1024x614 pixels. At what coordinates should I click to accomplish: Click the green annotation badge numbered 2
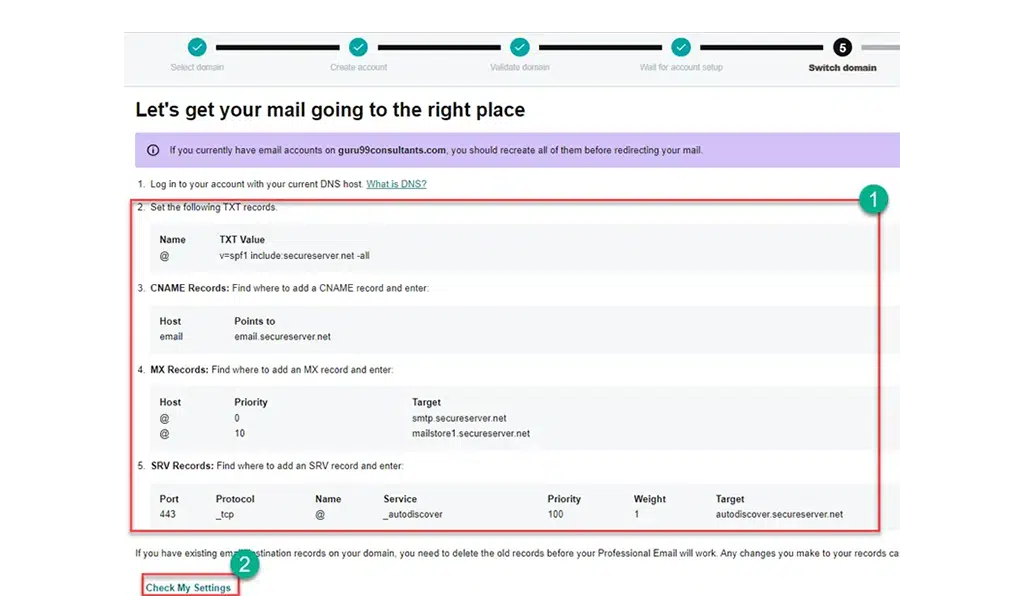click(243, 564)
